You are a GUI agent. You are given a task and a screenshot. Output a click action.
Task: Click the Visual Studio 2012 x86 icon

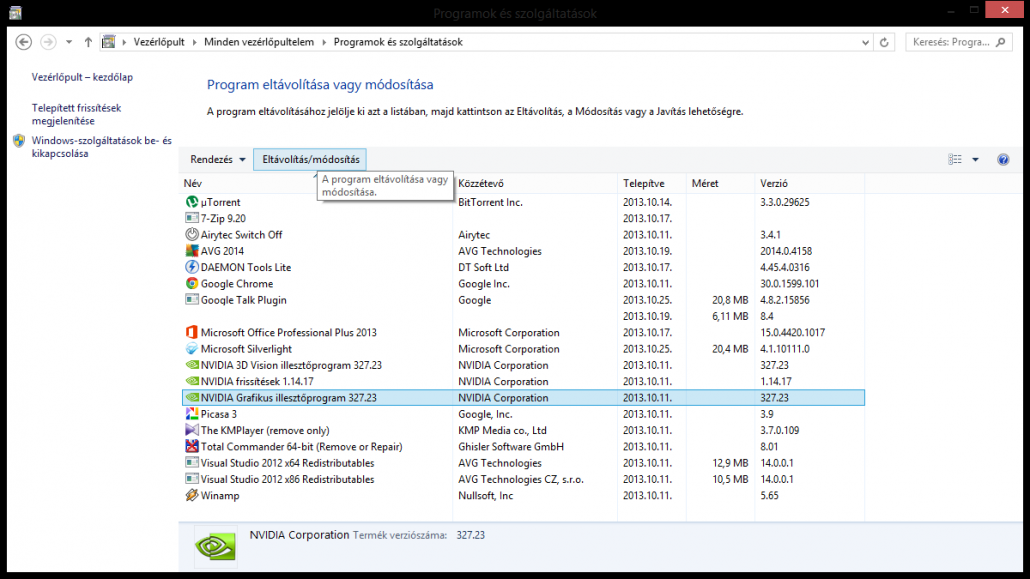tap(192, 479)
